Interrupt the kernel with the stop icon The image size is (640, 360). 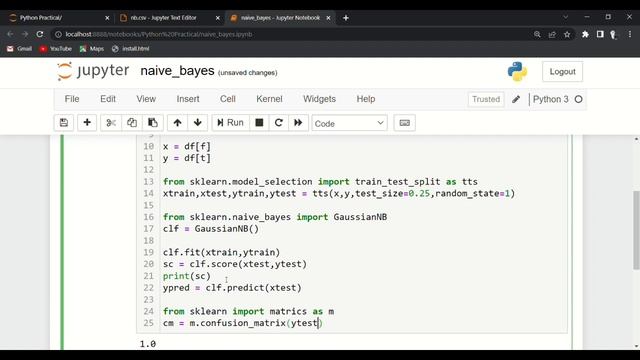(x=259, y=123)
